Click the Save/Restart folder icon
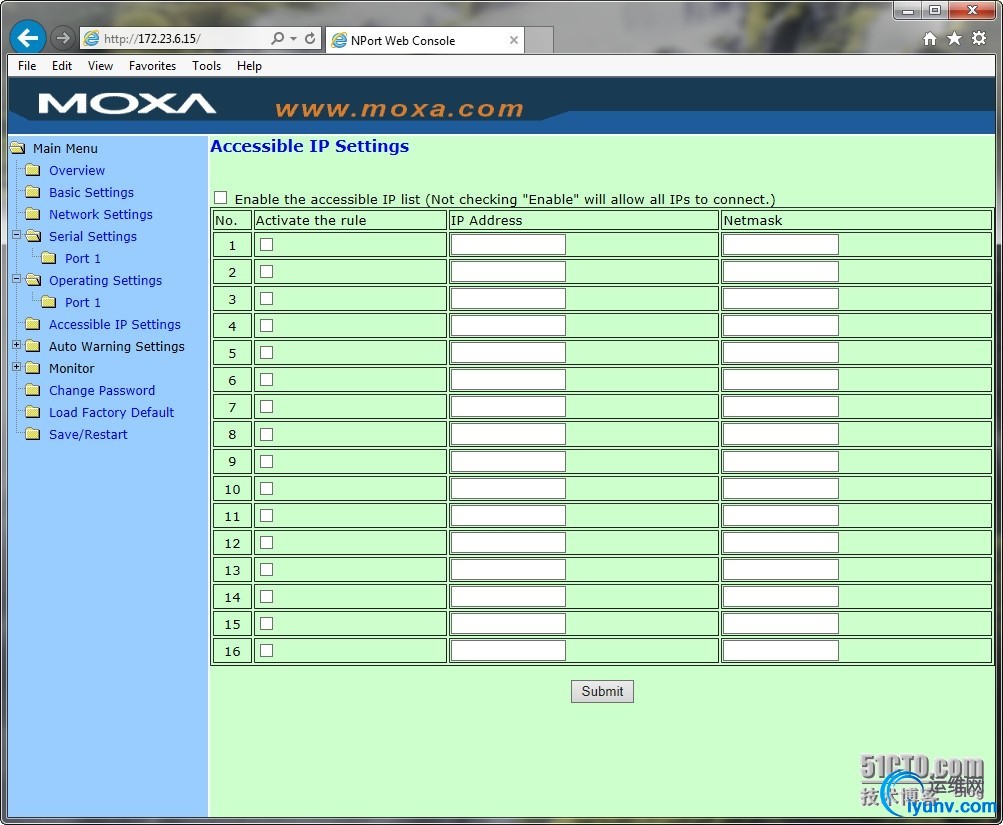The width and height of the screenshot is (1003, 825). tap(33, 434)
